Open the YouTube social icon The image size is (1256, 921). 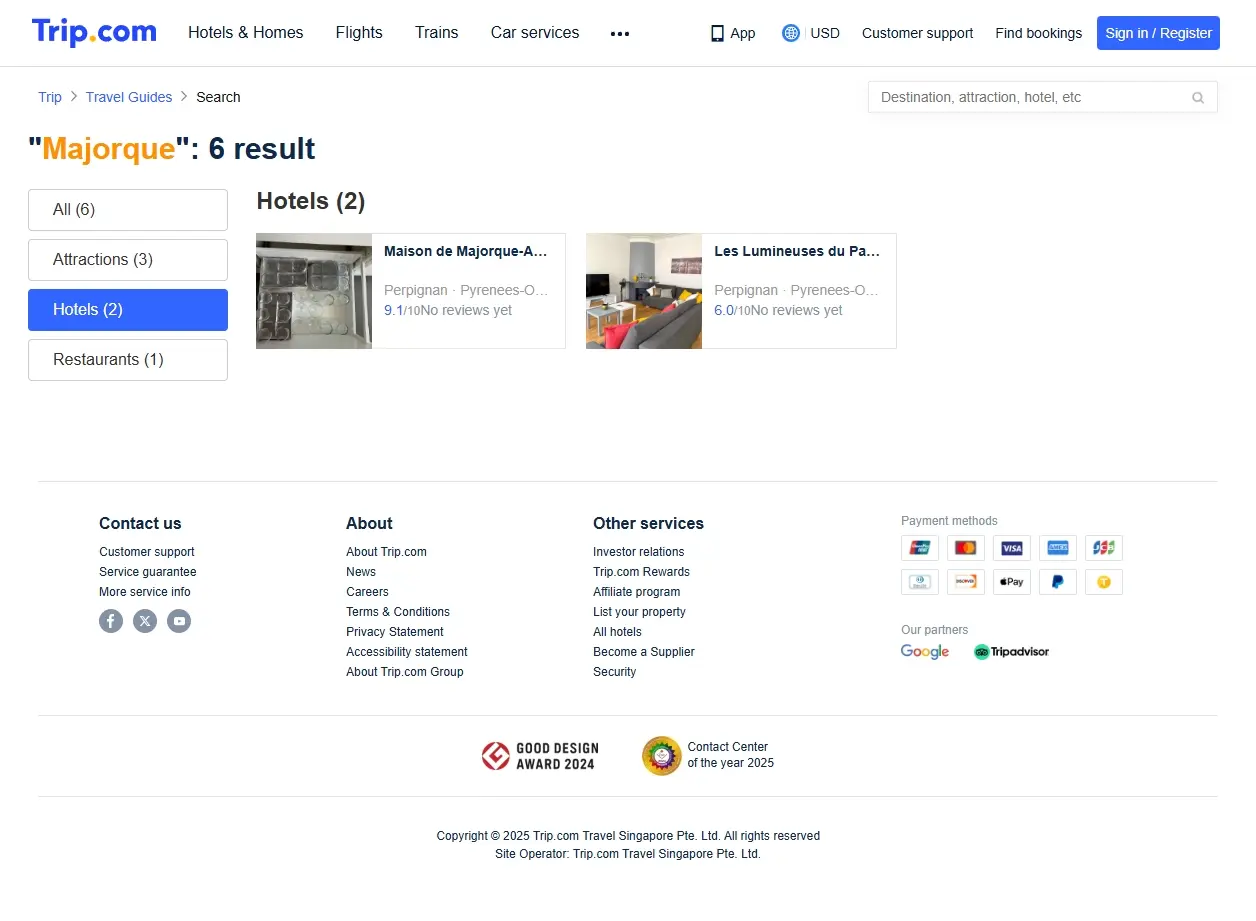(179, 621)
